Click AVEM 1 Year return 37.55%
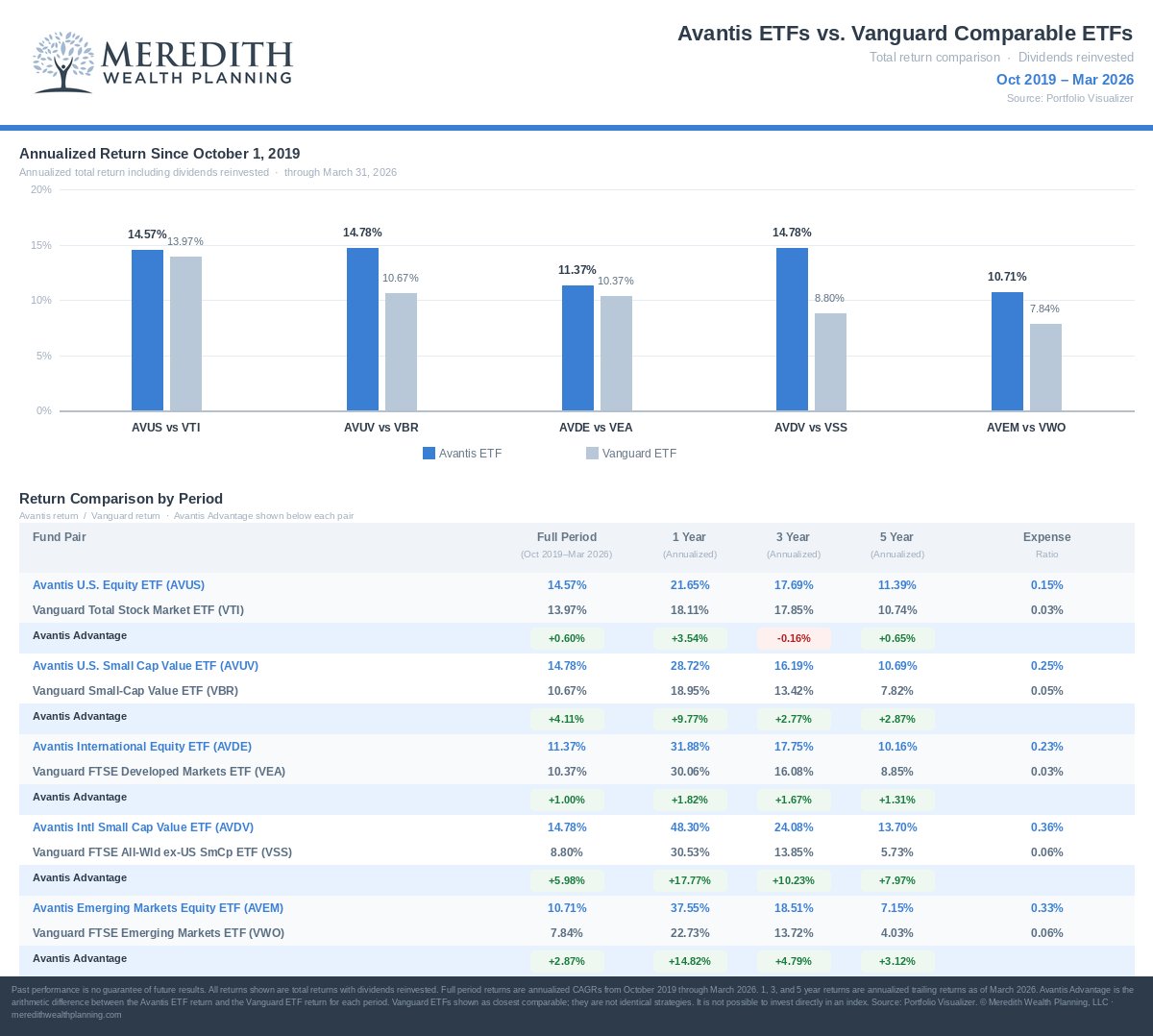Screen dimensions: 1153x1036 (690, 908)
